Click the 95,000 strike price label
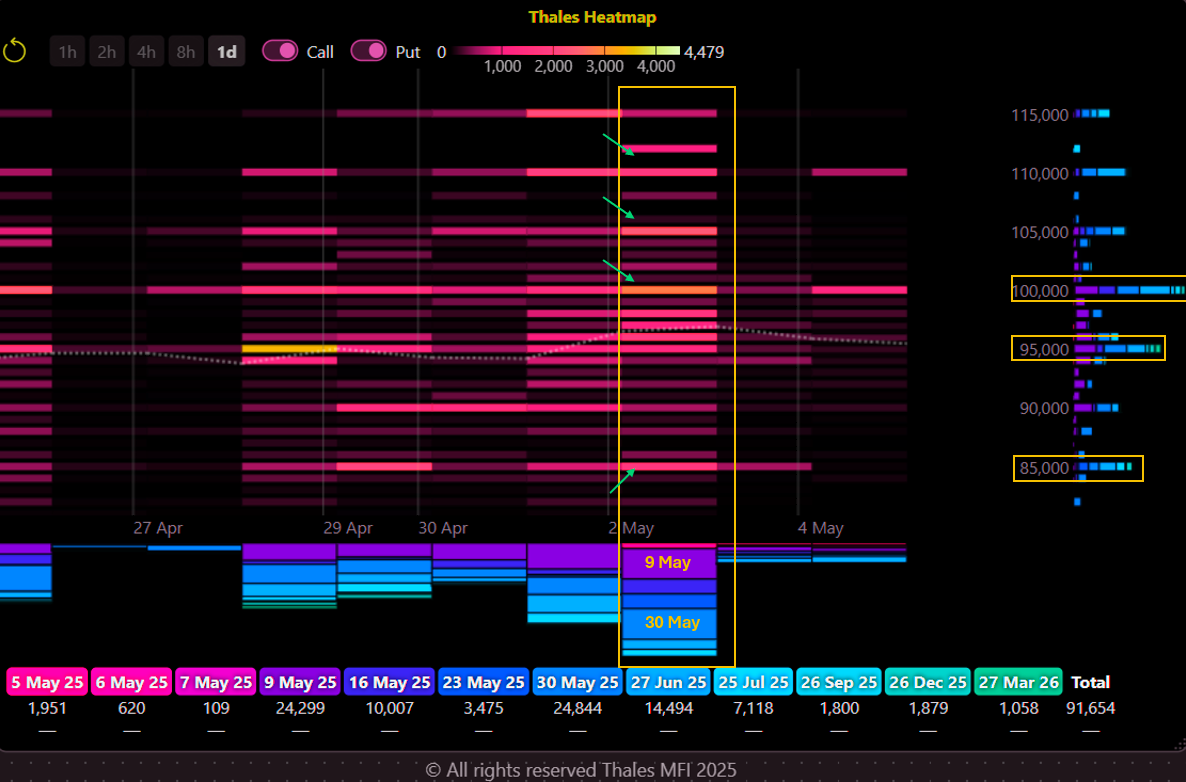The image size is (1186, 782). [x=1044, y=349]
